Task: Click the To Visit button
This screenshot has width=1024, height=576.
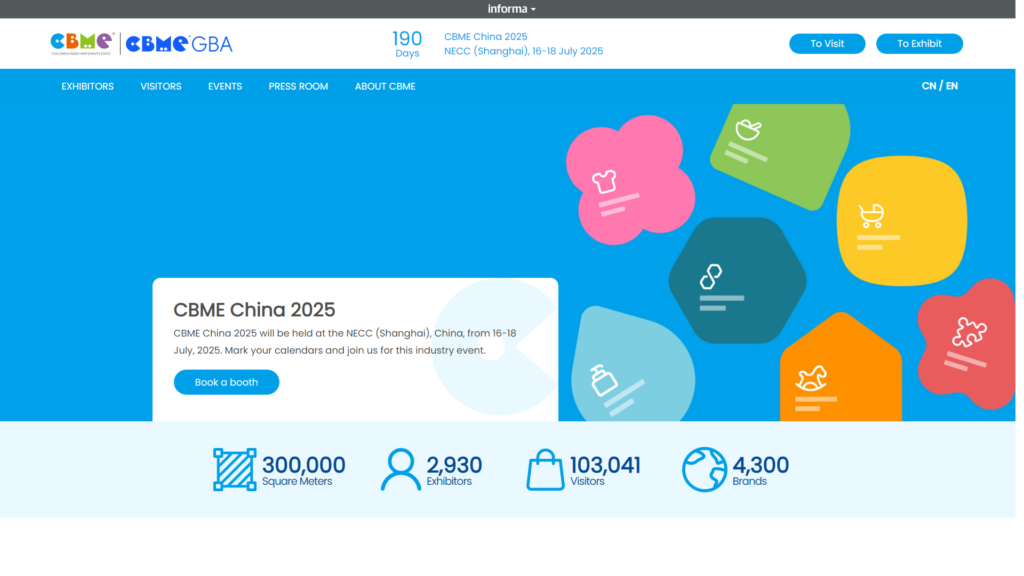Action: pos(827,44)
